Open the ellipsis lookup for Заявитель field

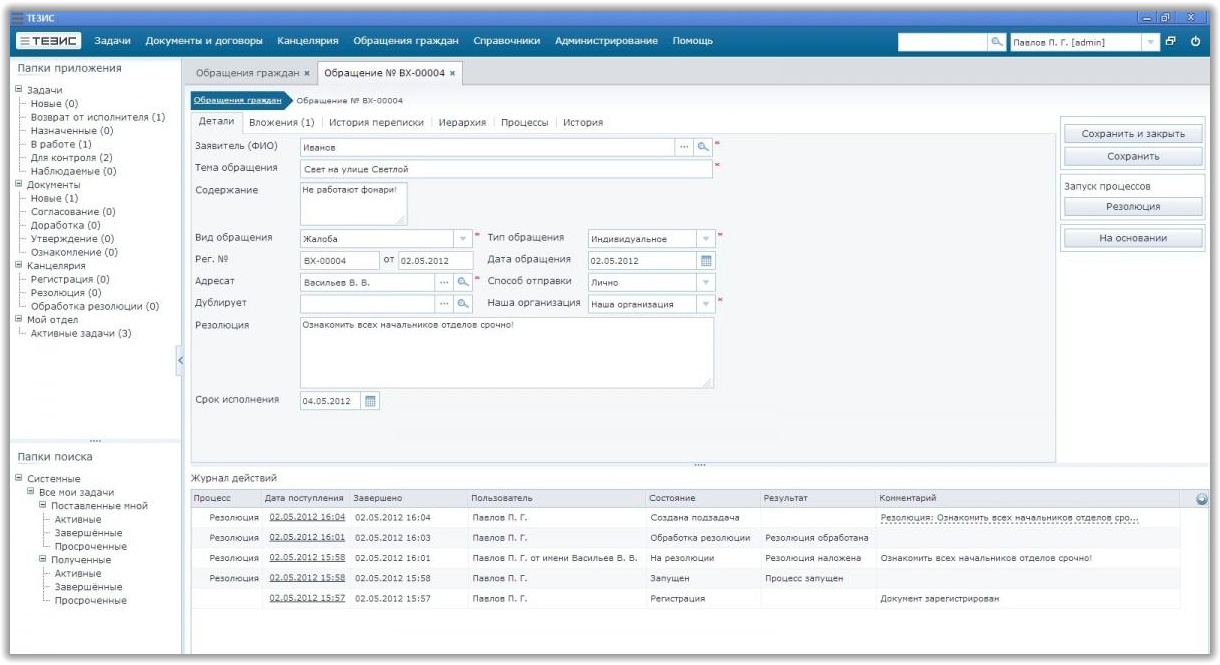(685, 147)
